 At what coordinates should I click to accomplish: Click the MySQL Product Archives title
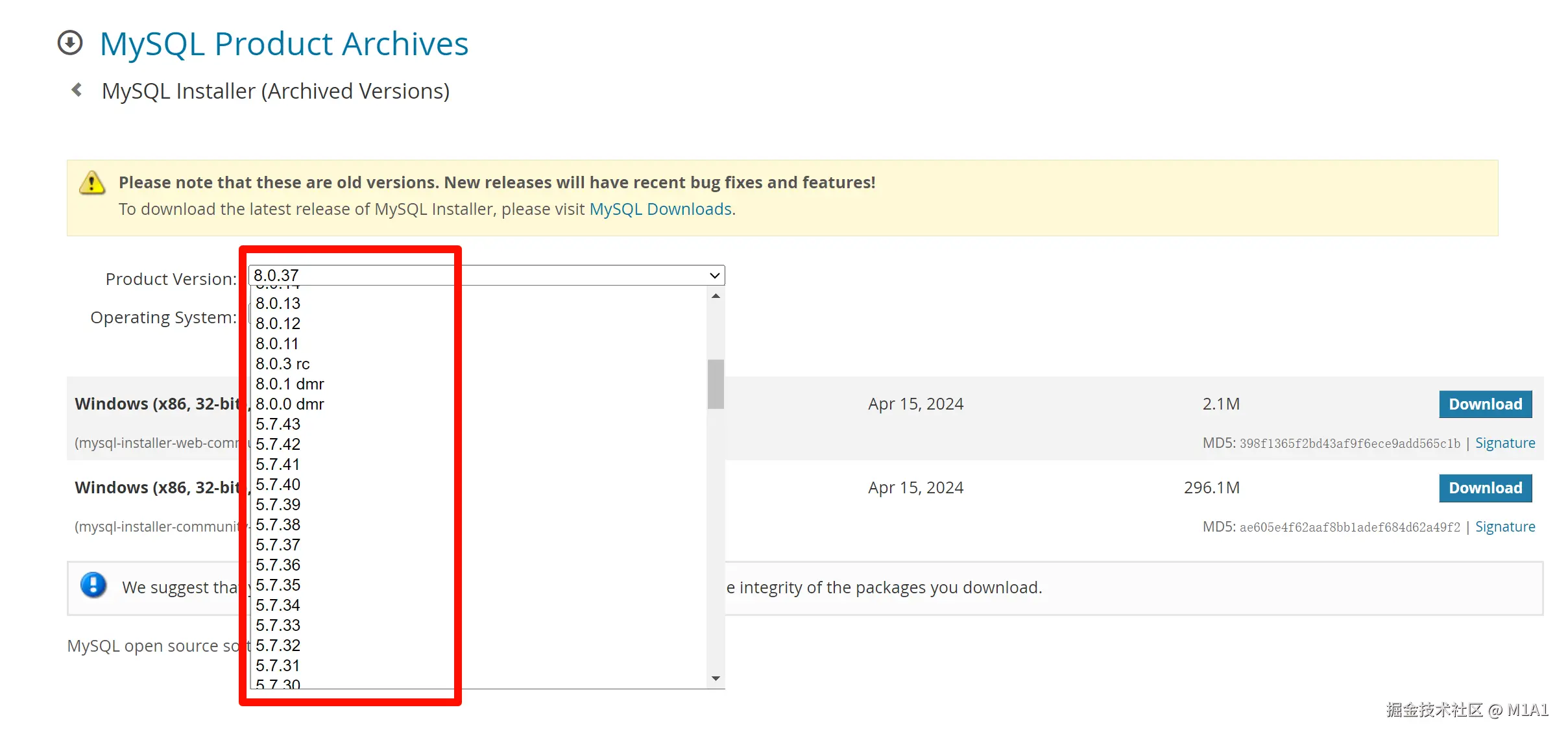[x=283, y=44]
